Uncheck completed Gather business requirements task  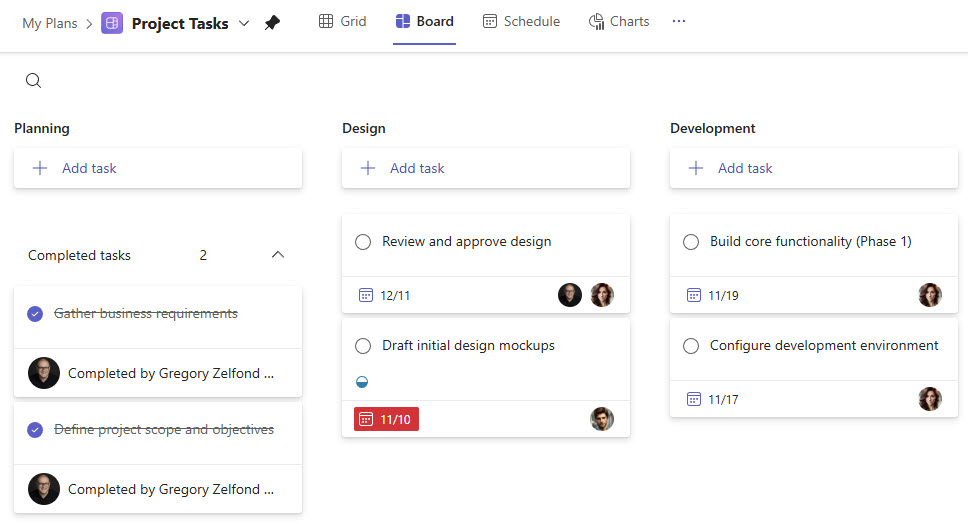coord(35,314)
